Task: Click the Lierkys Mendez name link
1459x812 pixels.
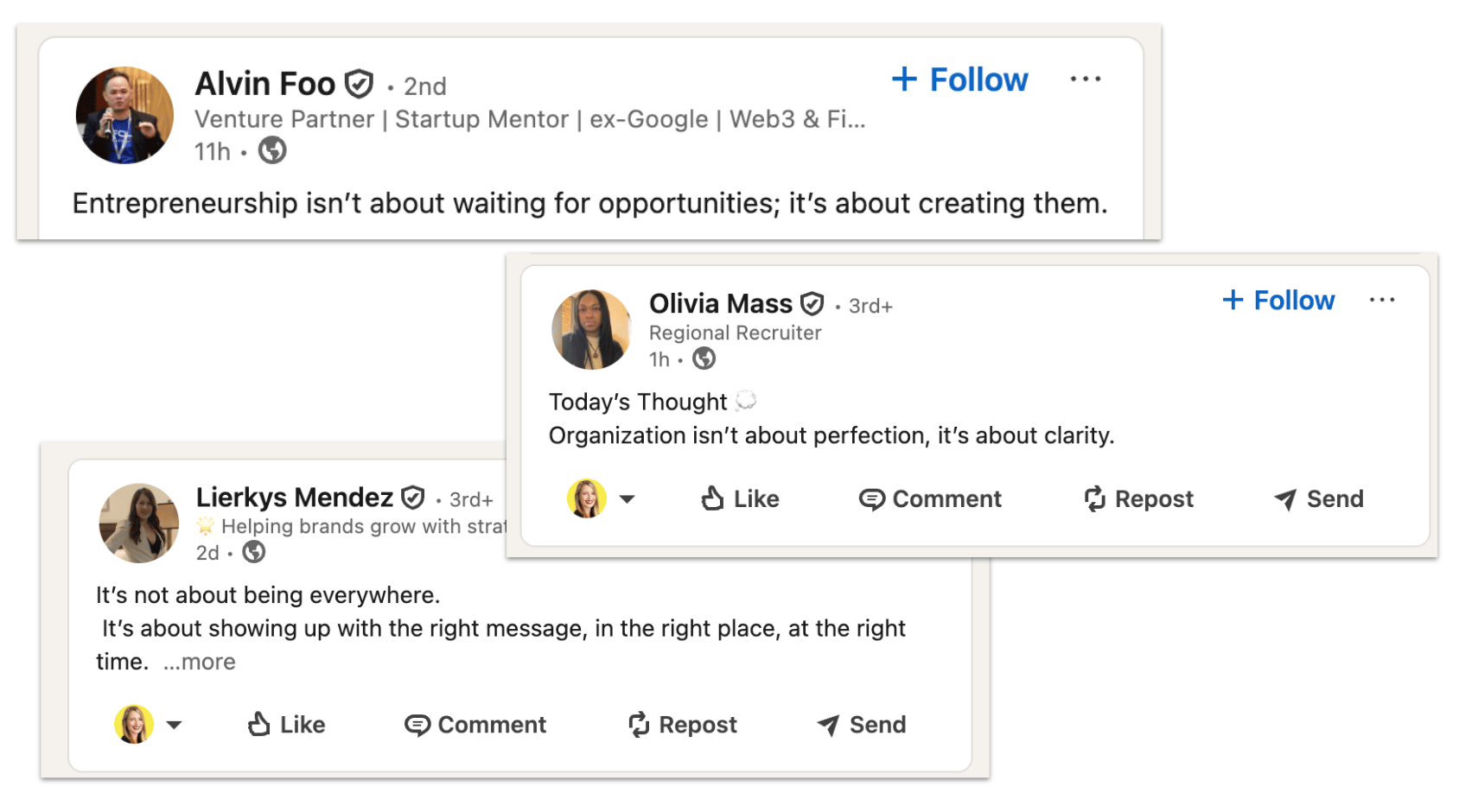Action: coord(294,498)
